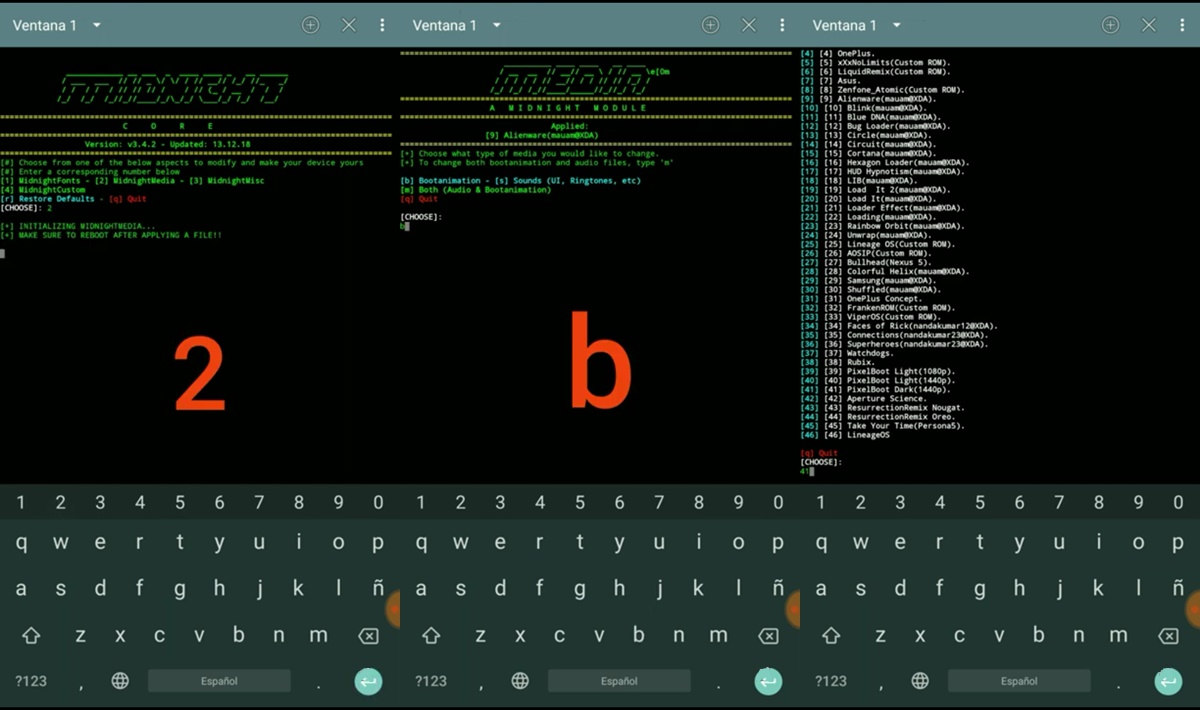Image resolution: width=1200 pixels, height=710 pixels.
Task: Click '[9] Alienware(mauam@XDA)' under Applied
Action: click(542, 136)
